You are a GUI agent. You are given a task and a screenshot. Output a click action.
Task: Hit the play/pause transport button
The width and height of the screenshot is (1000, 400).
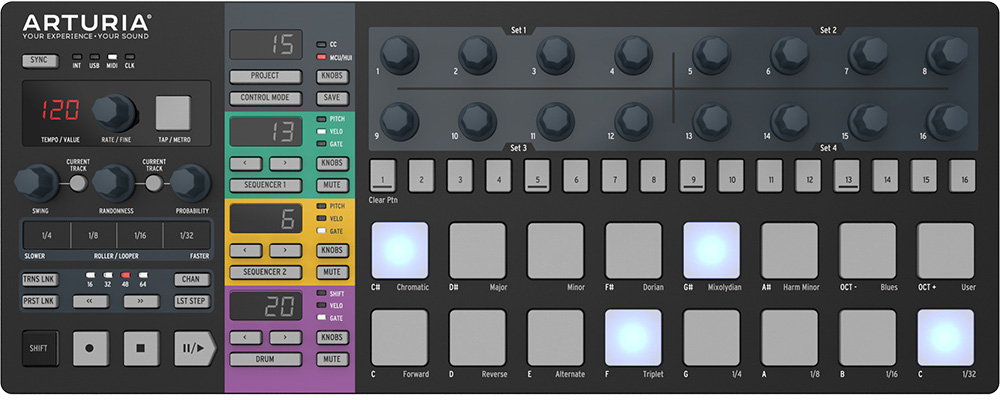(195, 348)
